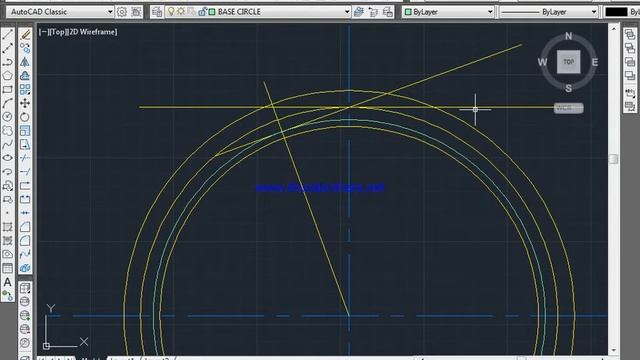The width and height of the screenshot is (640, 360).
Task: Select the Line draw tool
Action: tap(7, 35)
